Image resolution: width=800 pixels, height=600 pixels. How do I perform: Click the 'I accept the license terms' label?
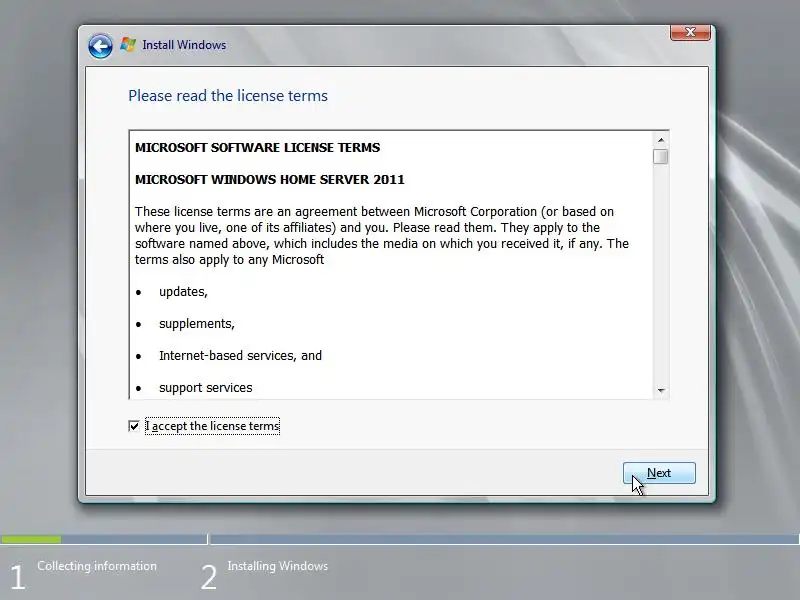click(x=212, y=426)
